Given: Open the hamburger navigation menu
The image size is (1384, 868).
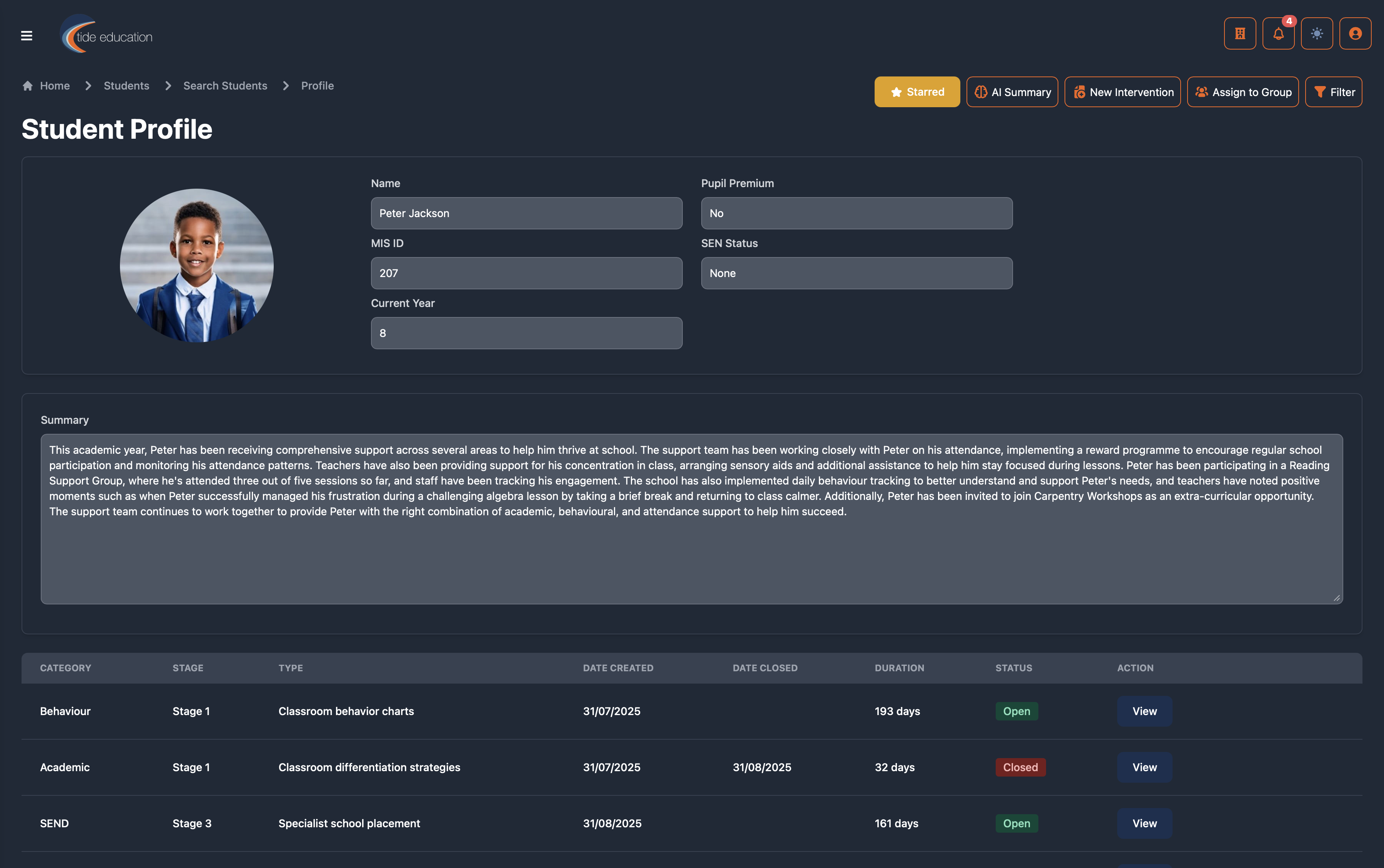Looking at the screenshot, I should [x=27, y=36].
